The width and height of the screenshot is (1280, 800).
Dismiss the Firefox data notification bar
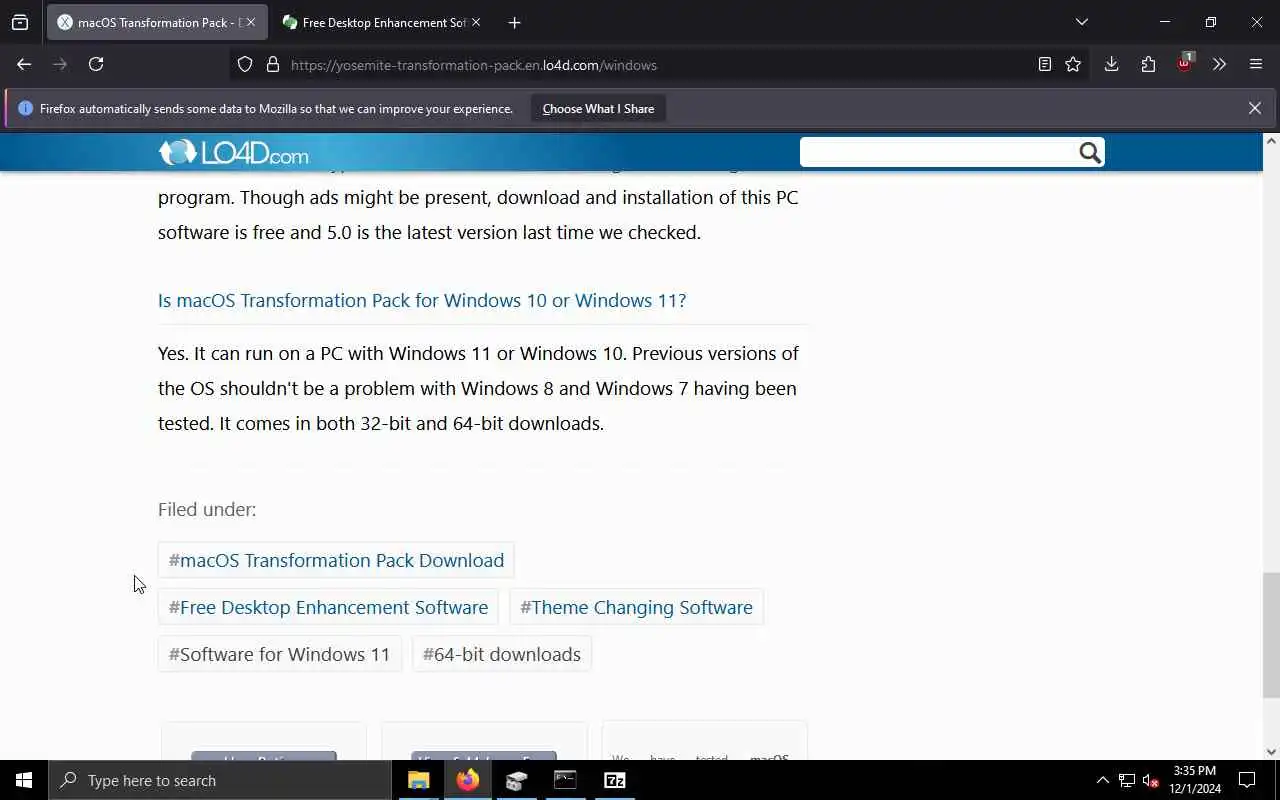point(1254,108)
